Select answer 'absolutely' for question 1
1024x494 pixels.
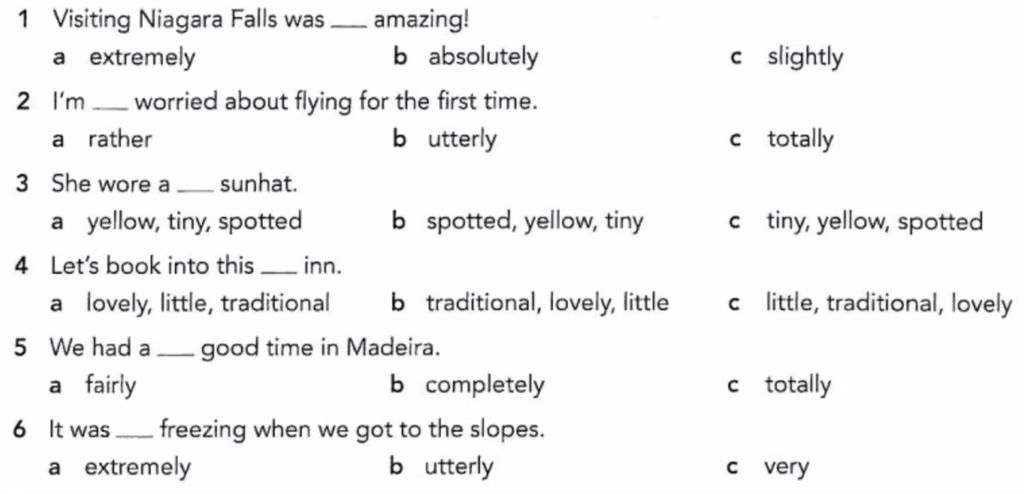[483, 58]
